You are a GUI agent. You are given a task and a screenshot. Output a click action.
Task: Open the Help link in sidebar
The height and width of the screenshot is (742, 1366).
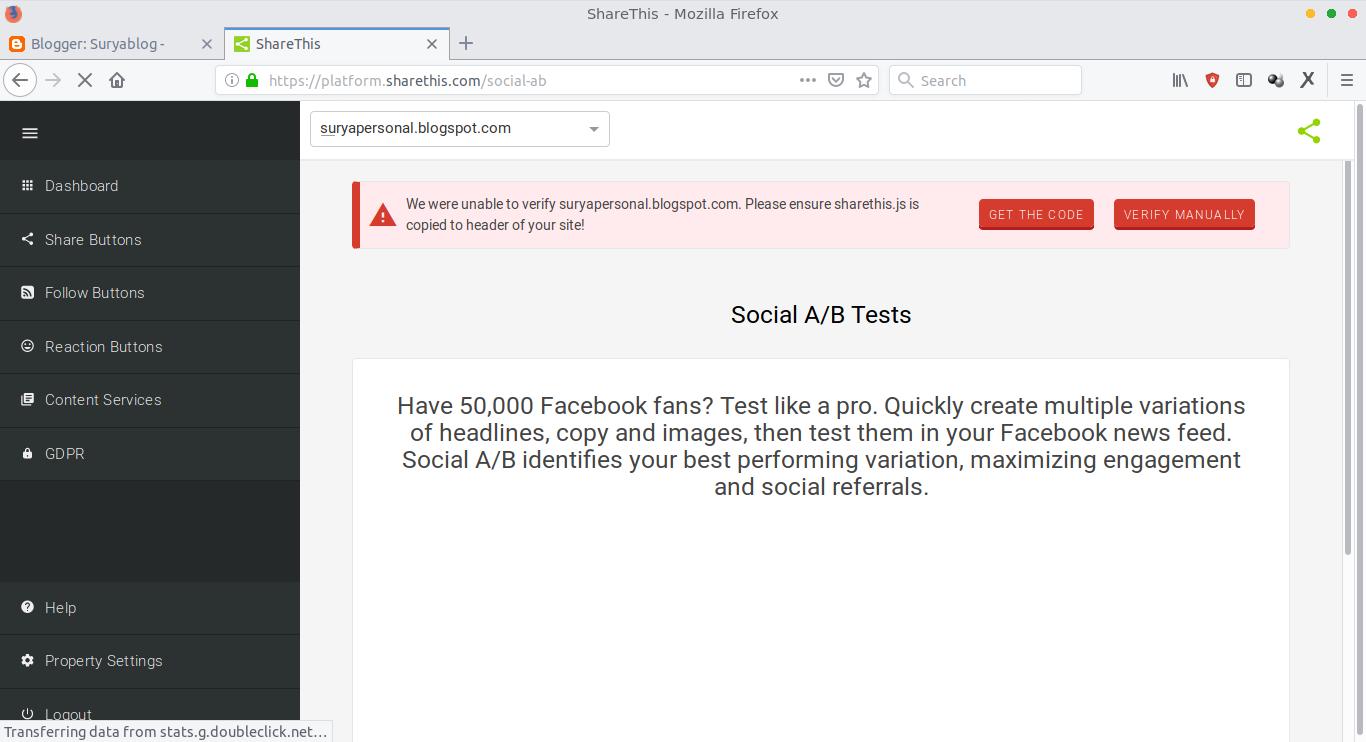pyautogui.click(x=150, y=608)
